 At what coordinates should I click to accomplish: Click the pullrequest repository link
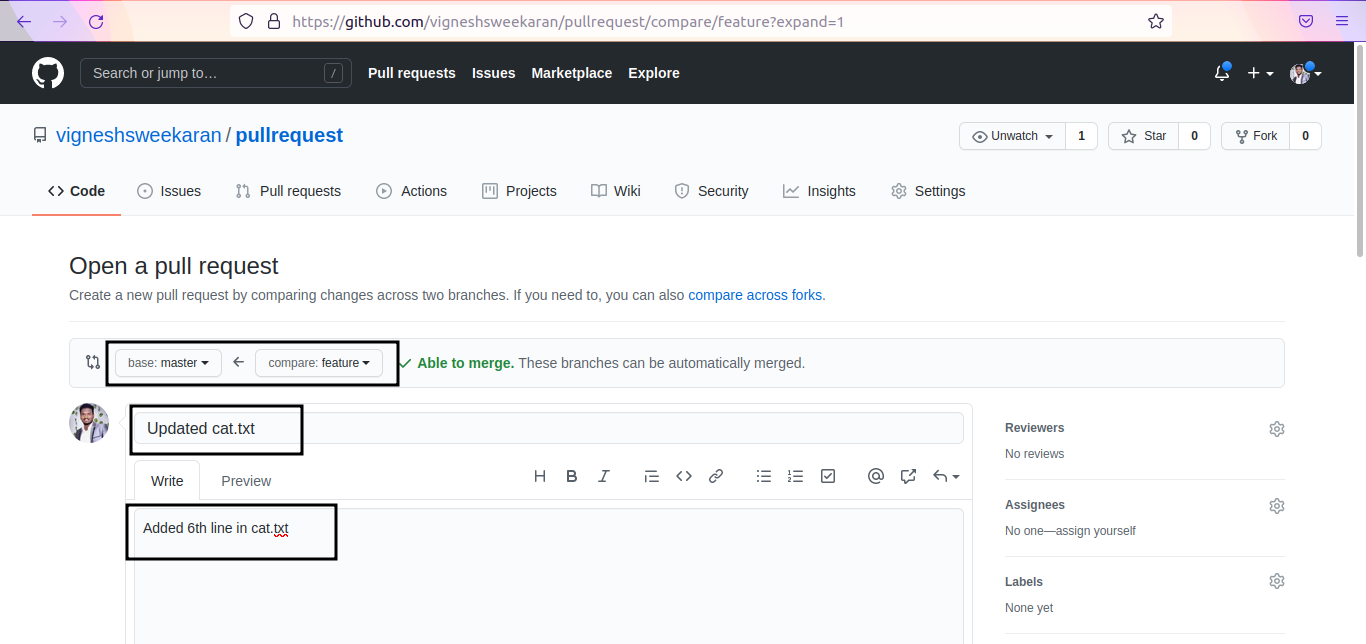coord(289,135)
